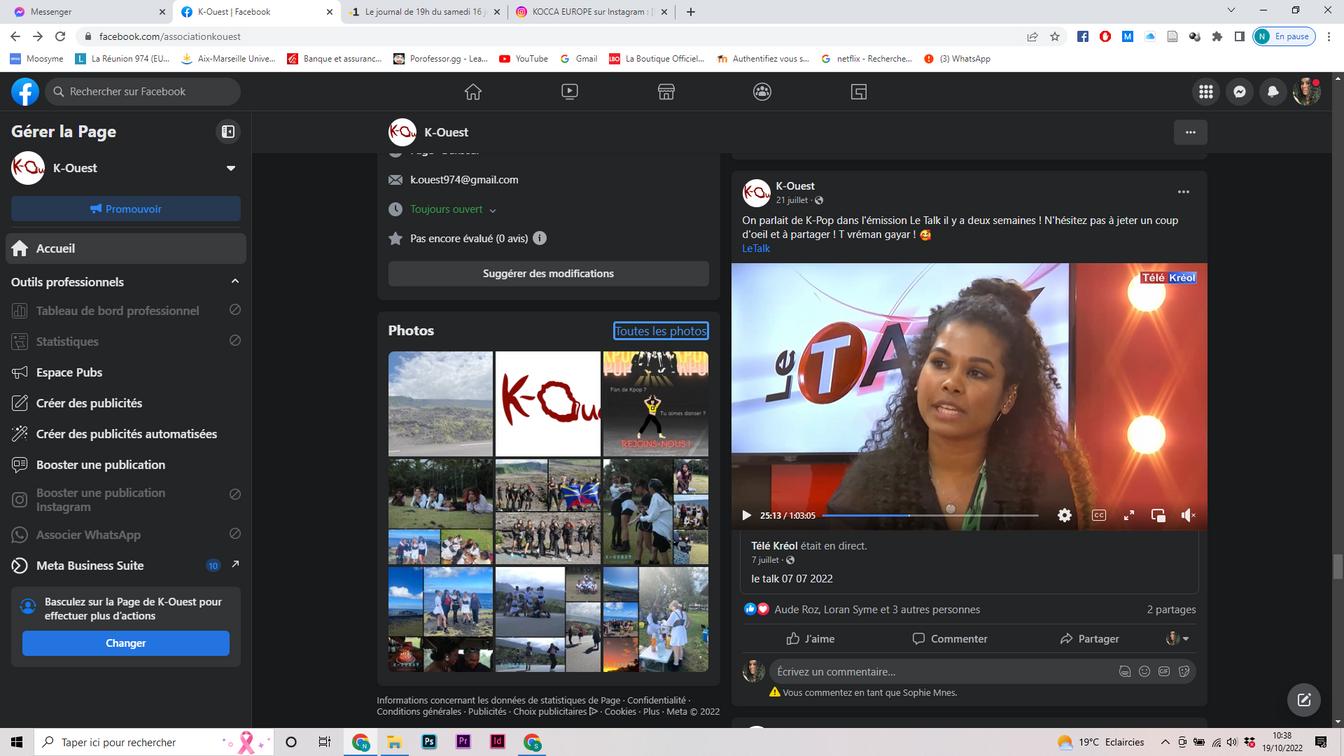The image size is (1344, 756).
Task: Click the Changer button
Action: 126,643
